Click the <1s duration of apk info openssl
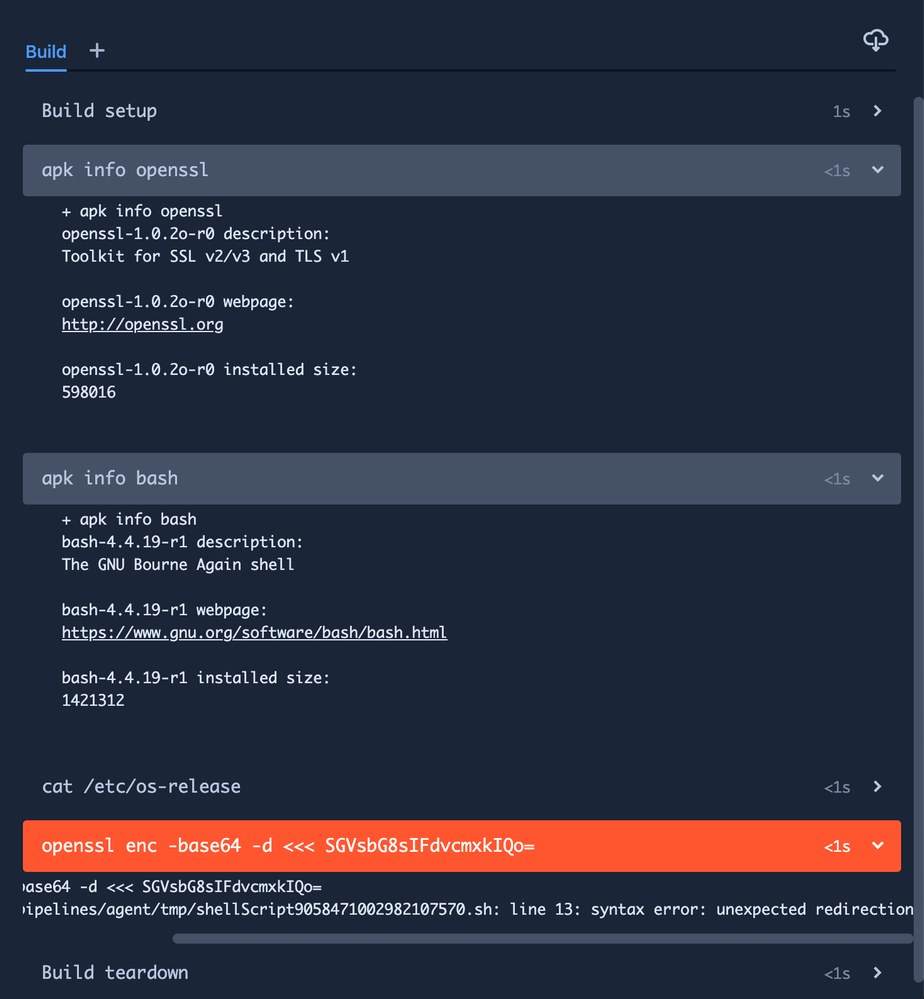 point(837,171)
